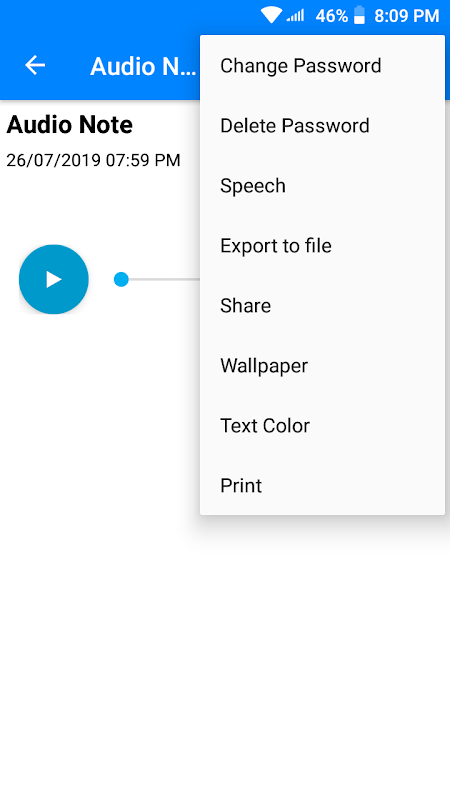
Task: Click the note date 26/07/2019 07:59 PM
Action: (93, 160)
